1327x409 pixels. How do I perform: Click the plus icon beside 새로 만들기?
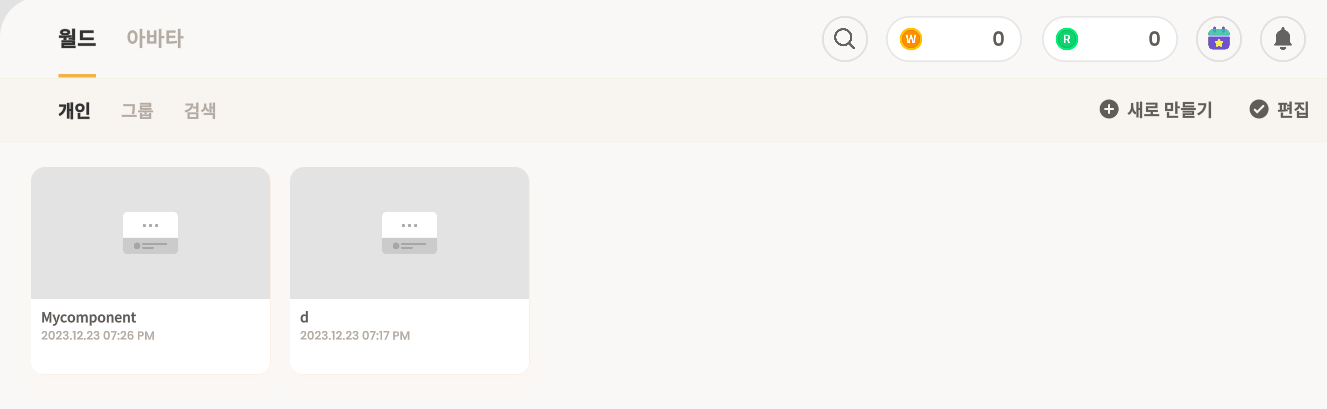[1109, 110]
